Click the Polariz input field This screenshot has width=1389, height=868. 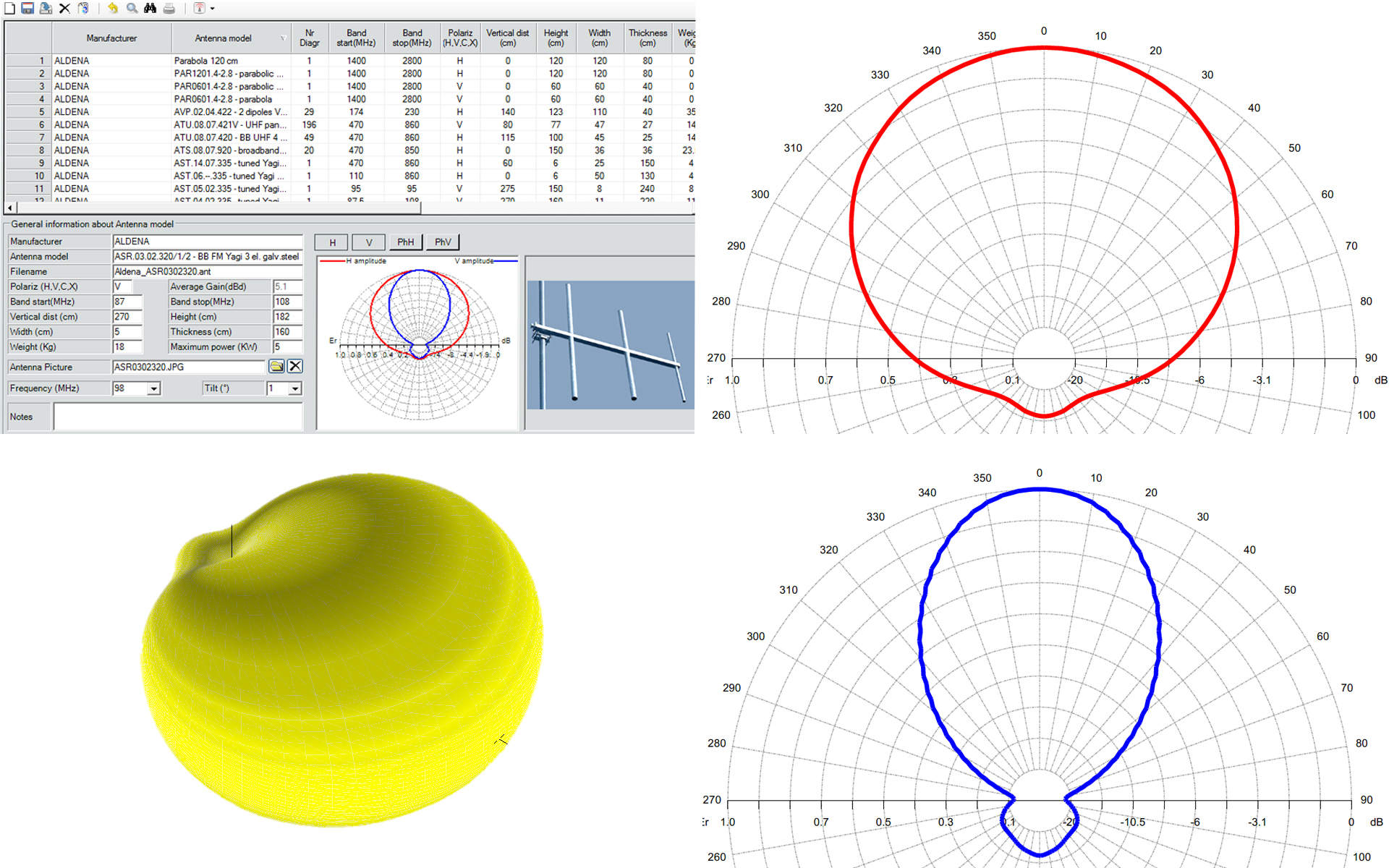122,287
